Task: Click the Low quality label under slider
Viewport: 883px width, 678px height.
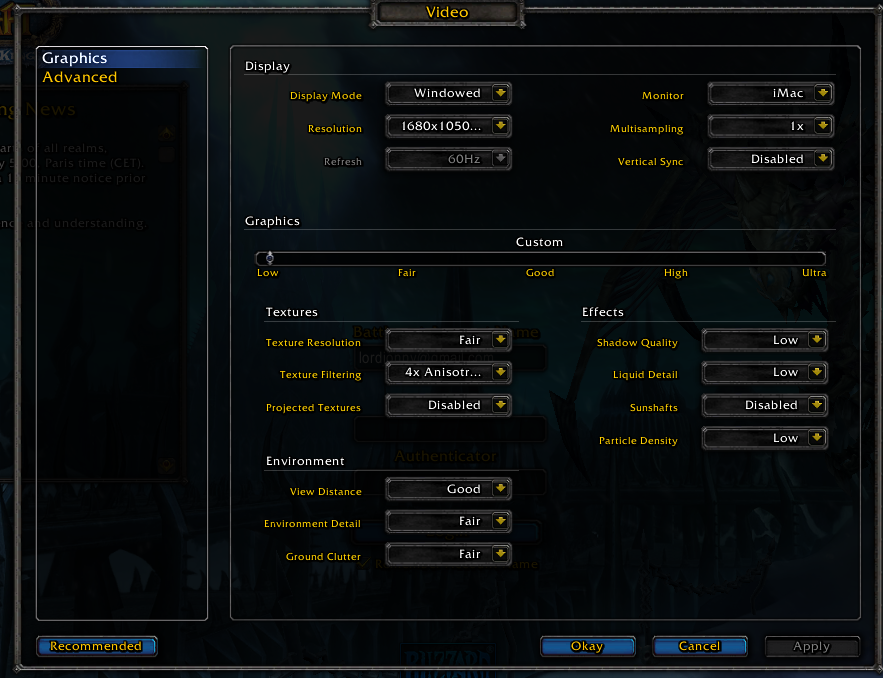Action: [x=267, y=273]
